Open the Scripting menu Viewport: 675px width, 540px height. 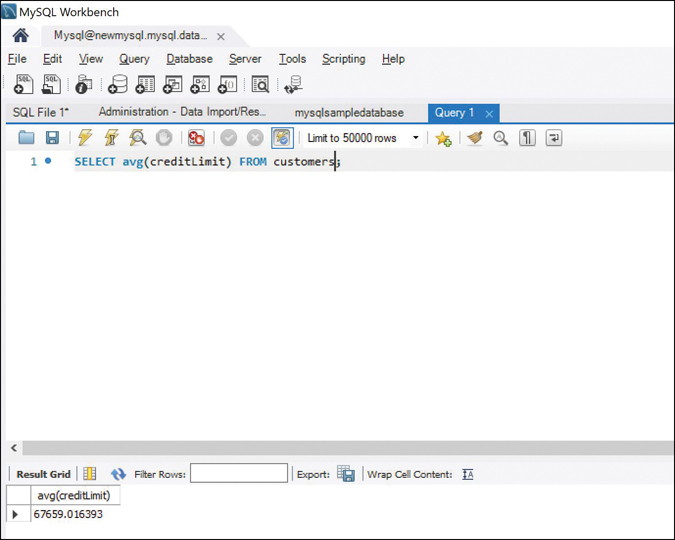point(344,59)
